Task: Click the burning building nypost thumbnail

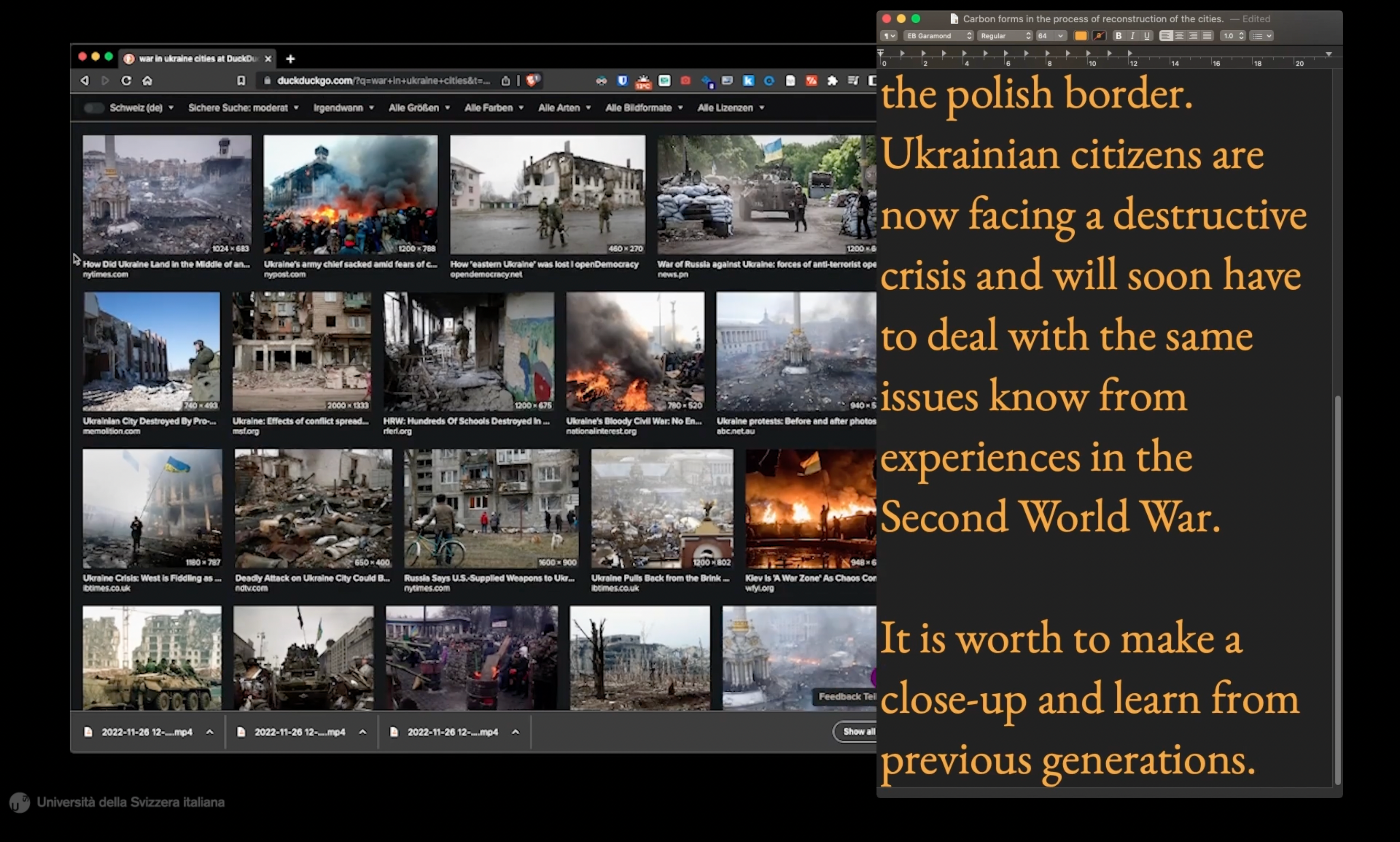Action: pyautogui.click(x=350, y=194)
